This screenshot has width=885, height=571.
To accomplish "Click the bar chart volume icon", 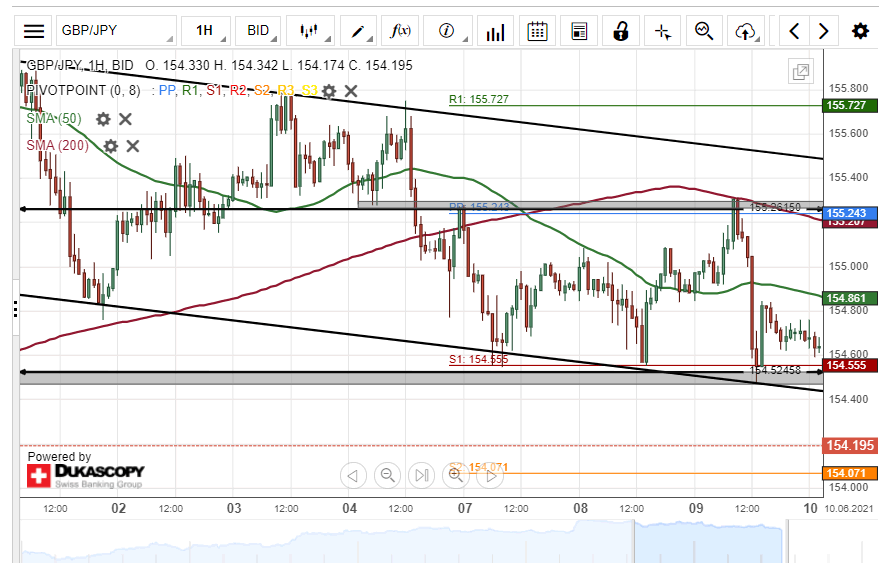I will click(495, 30).
